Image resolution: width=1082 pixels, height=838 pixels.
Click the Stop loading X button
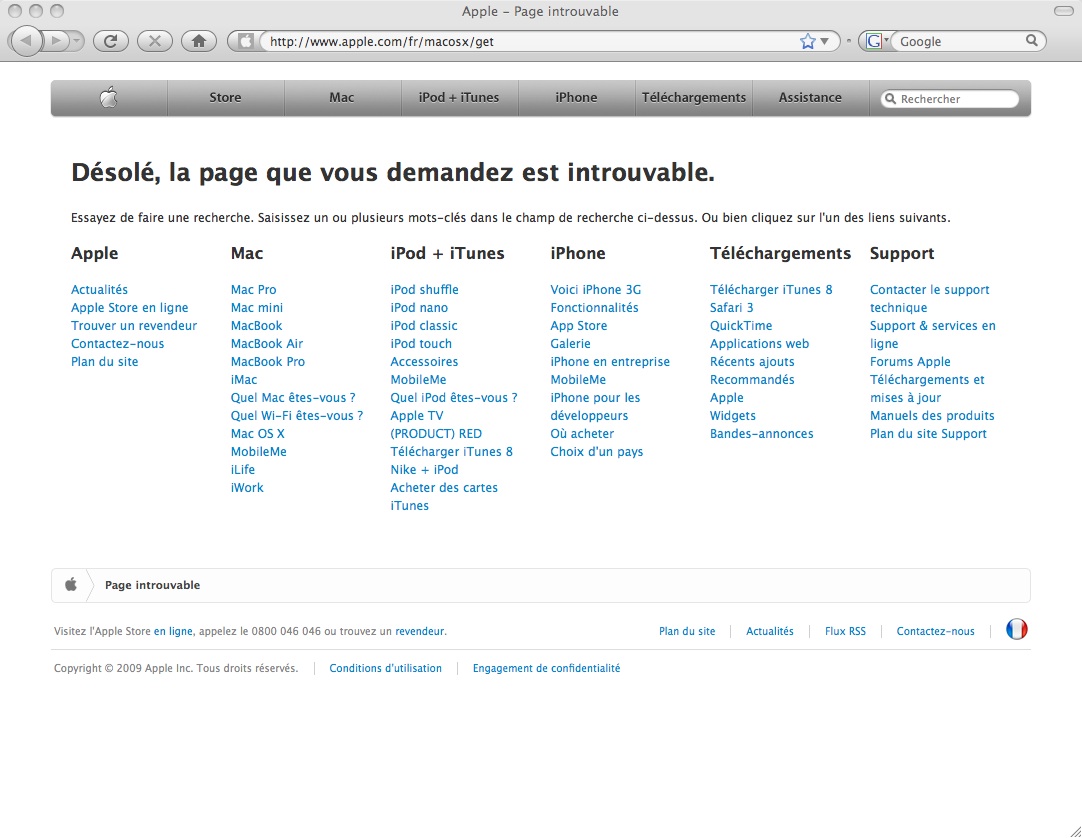[x=155, y=41]
